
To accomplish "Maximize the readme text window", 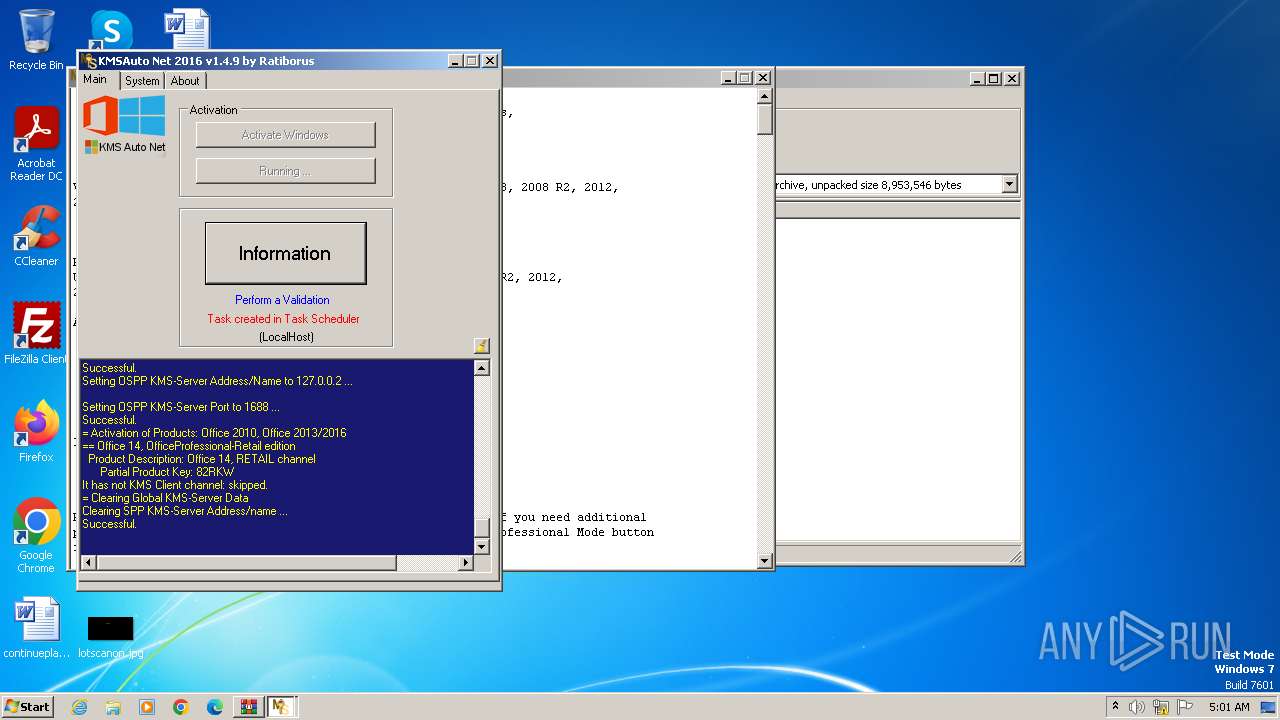I will pos(745,78).
